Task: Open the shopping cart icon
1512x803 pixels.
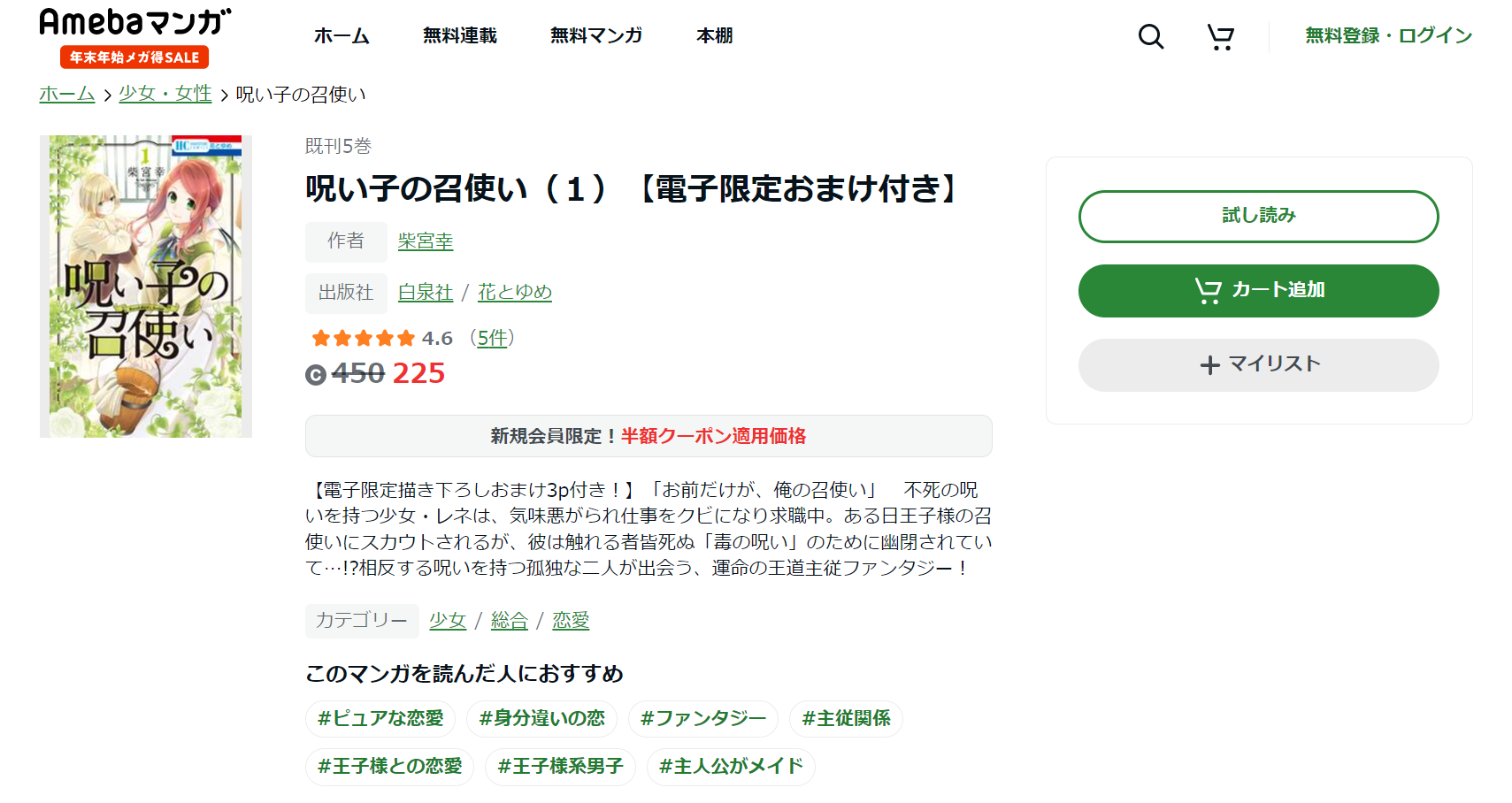Action: tap(1220, 36)
